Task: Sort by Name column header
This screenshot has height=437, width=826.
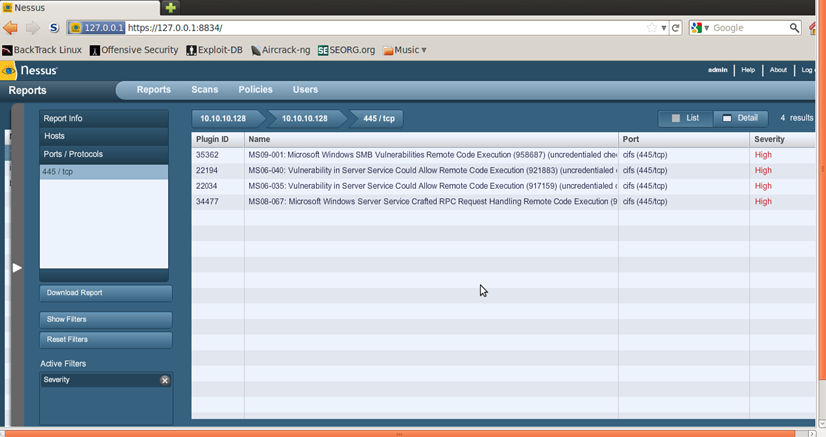Action: coord(431,140)
